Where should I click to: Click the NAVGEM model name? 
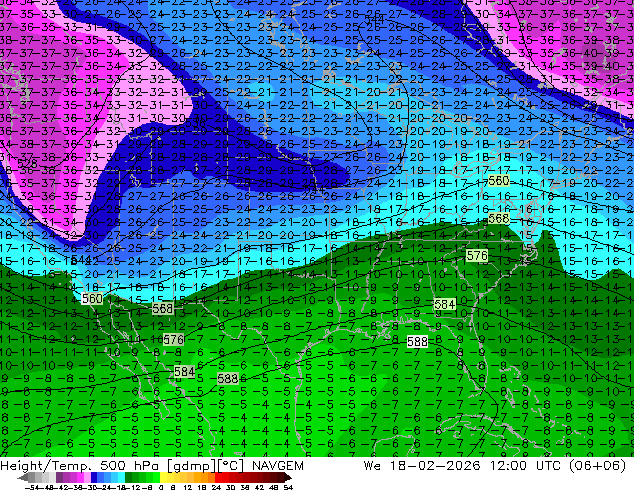click(x=278, y=466)
